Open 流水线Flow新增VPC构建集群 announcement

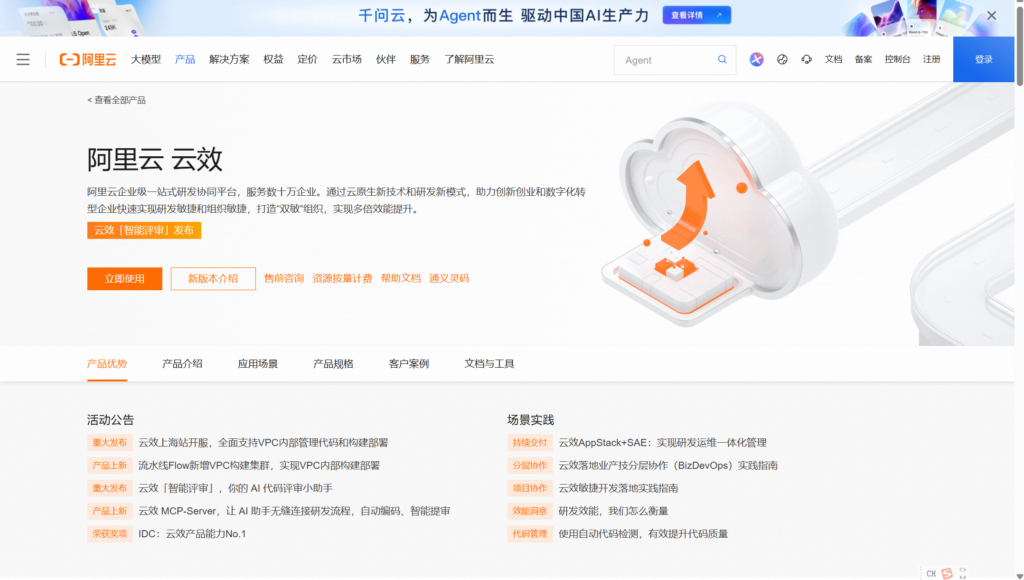pos(259,466)
